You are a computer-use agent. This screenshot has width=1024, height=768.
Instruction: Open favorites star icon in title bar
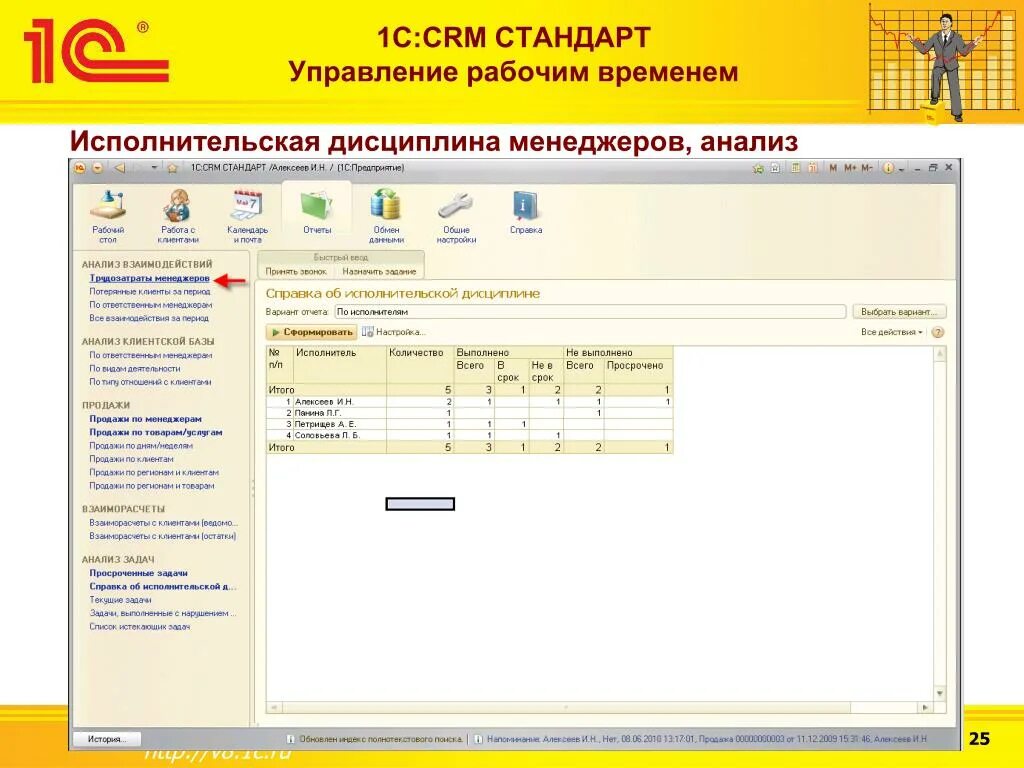pos(172,168)
